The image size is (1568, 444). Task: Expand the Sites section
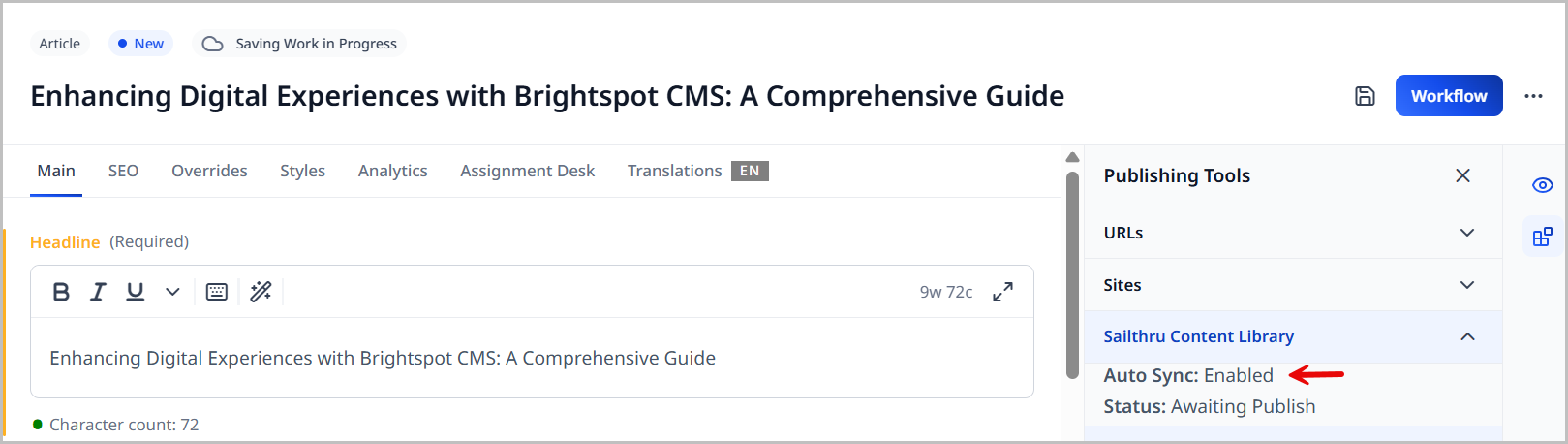[x=1467, y=285]
